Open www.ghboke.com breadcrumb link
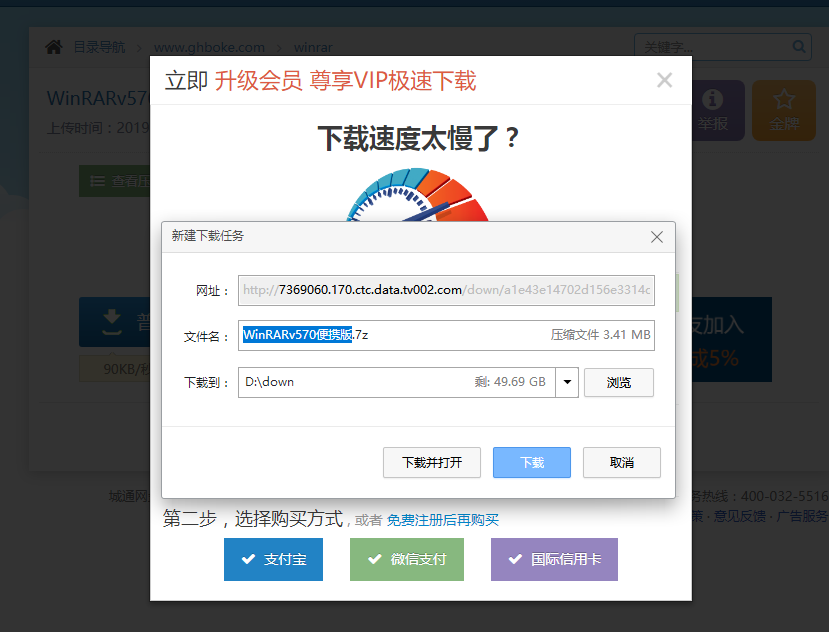The width and height of the screenshot is (829, 632). coord(209,48)
